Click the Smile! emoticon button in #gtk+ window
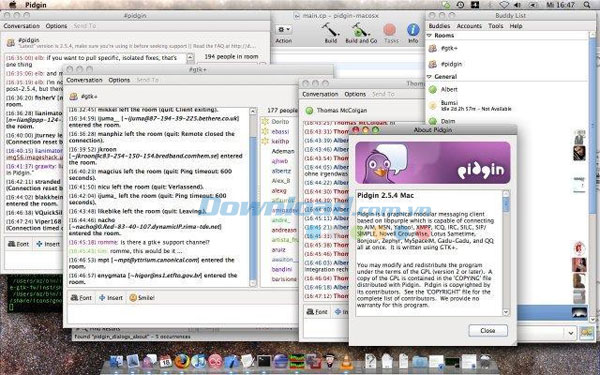The image size is (600, 375). tap(142, 298)
